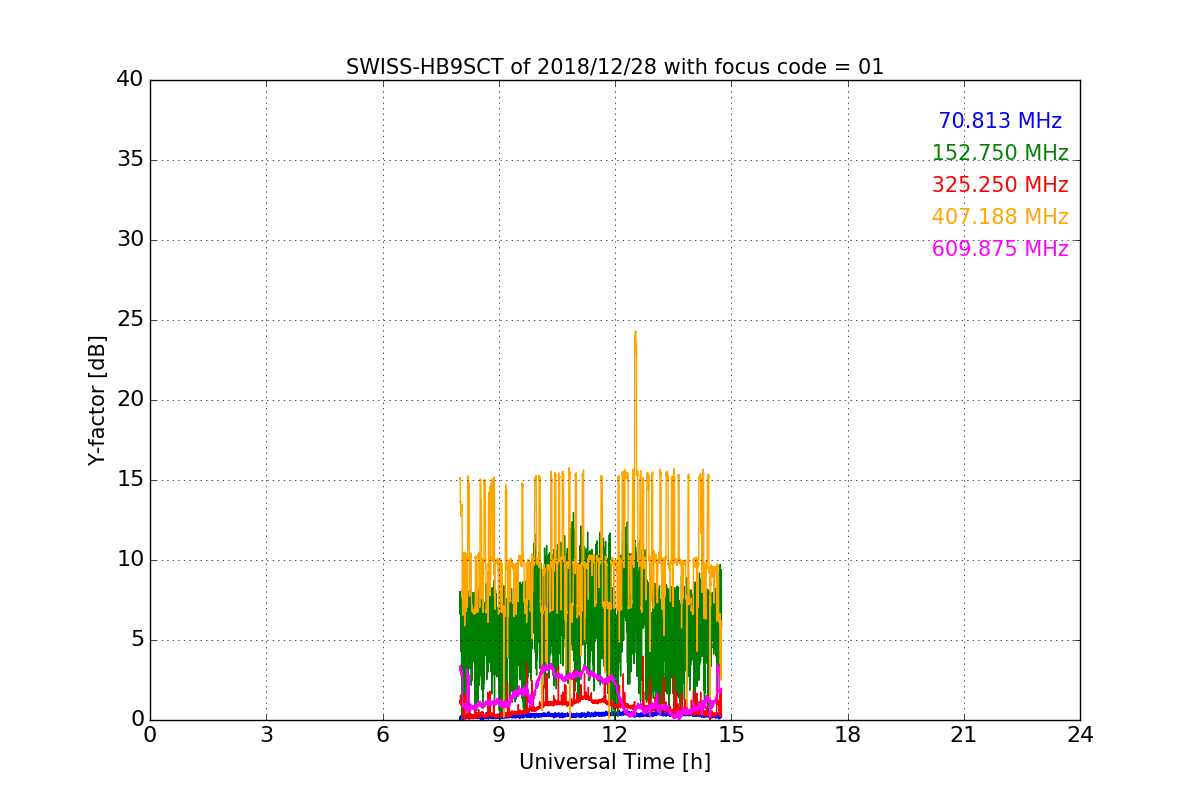
Task: Click the x-axis tick label 18
Action: point(848,734)
